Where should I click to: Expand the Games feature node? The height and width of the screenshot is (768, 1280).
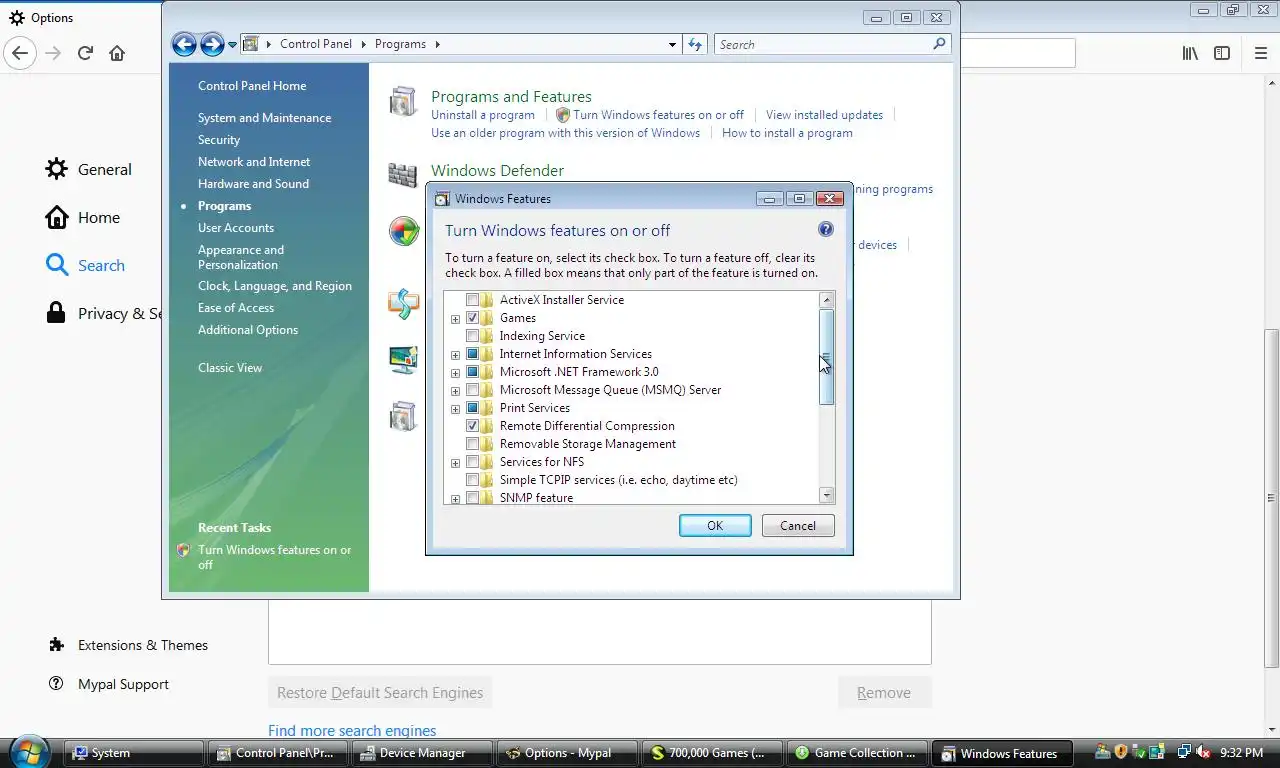(x=455, y=319)
